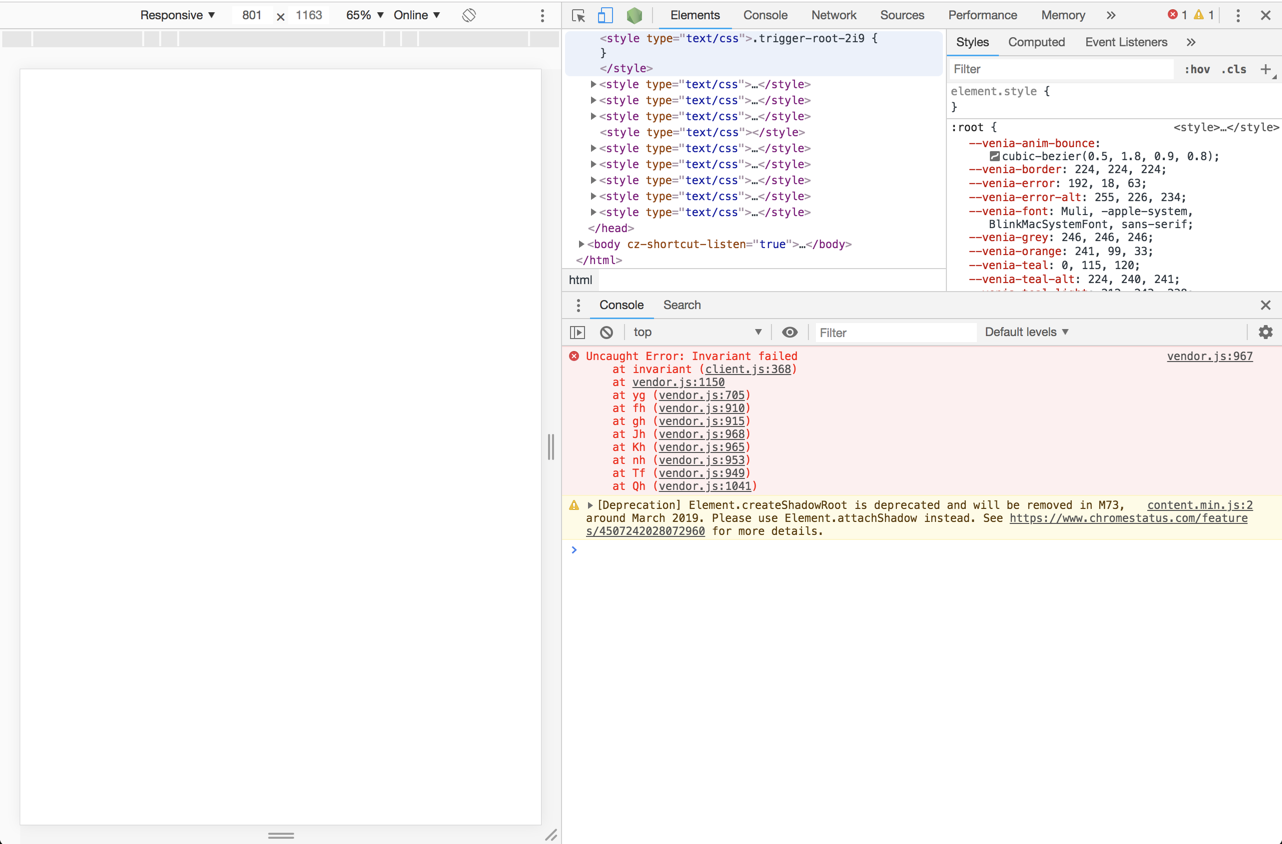
Task: Toggle the console sidebar icon
Action: click(578, 332)
